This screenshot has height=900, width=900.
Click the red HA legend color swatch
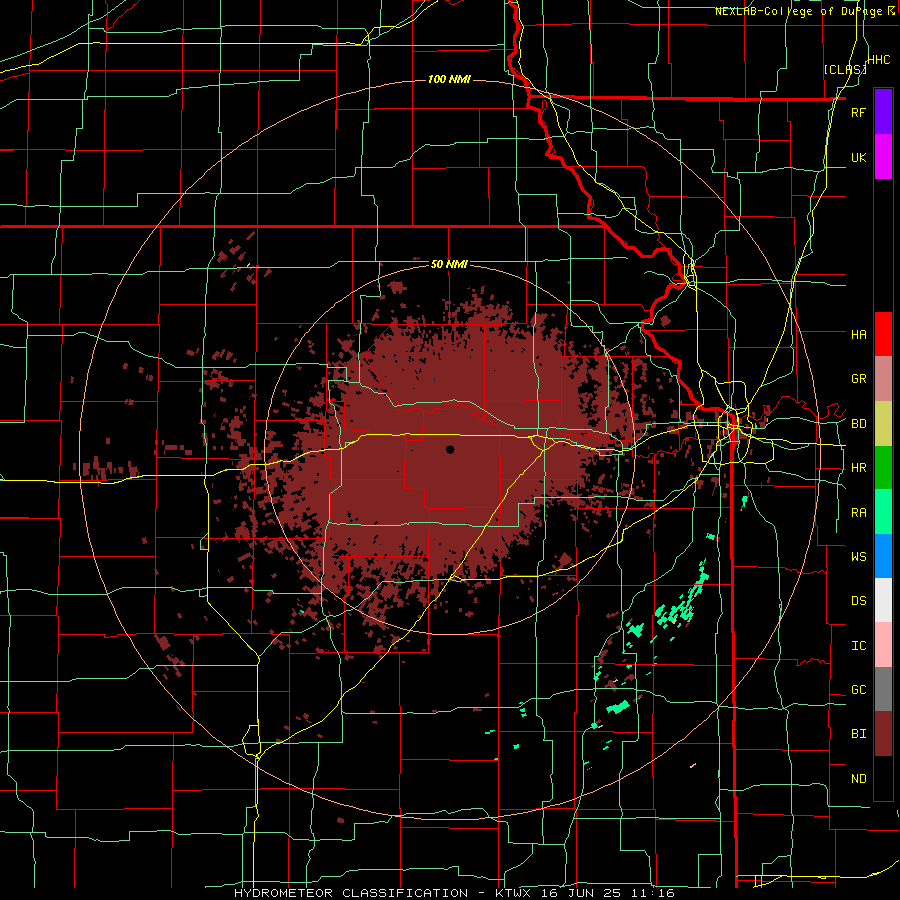(883, 334)
